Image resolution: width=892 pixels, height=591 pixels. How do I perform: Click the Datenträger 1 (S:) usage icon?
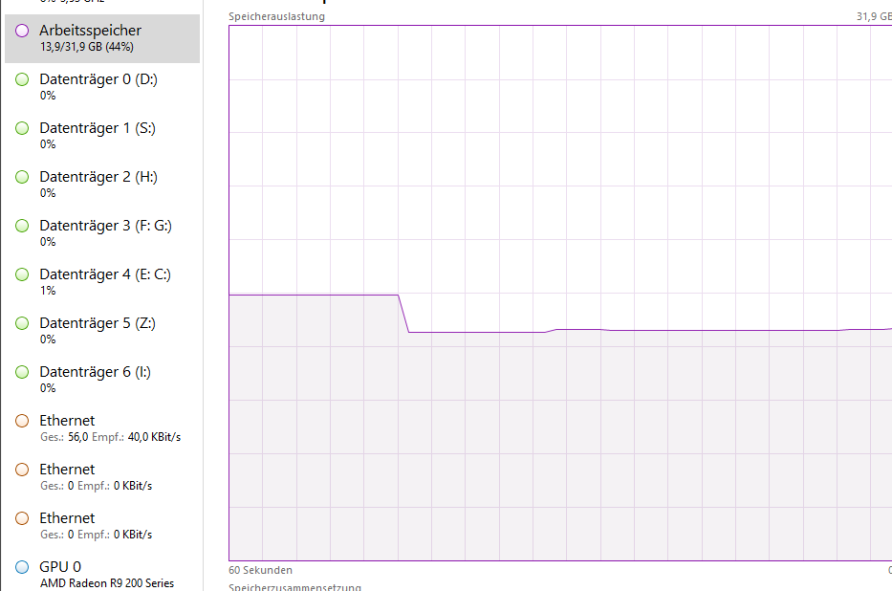tap(21, 128)
